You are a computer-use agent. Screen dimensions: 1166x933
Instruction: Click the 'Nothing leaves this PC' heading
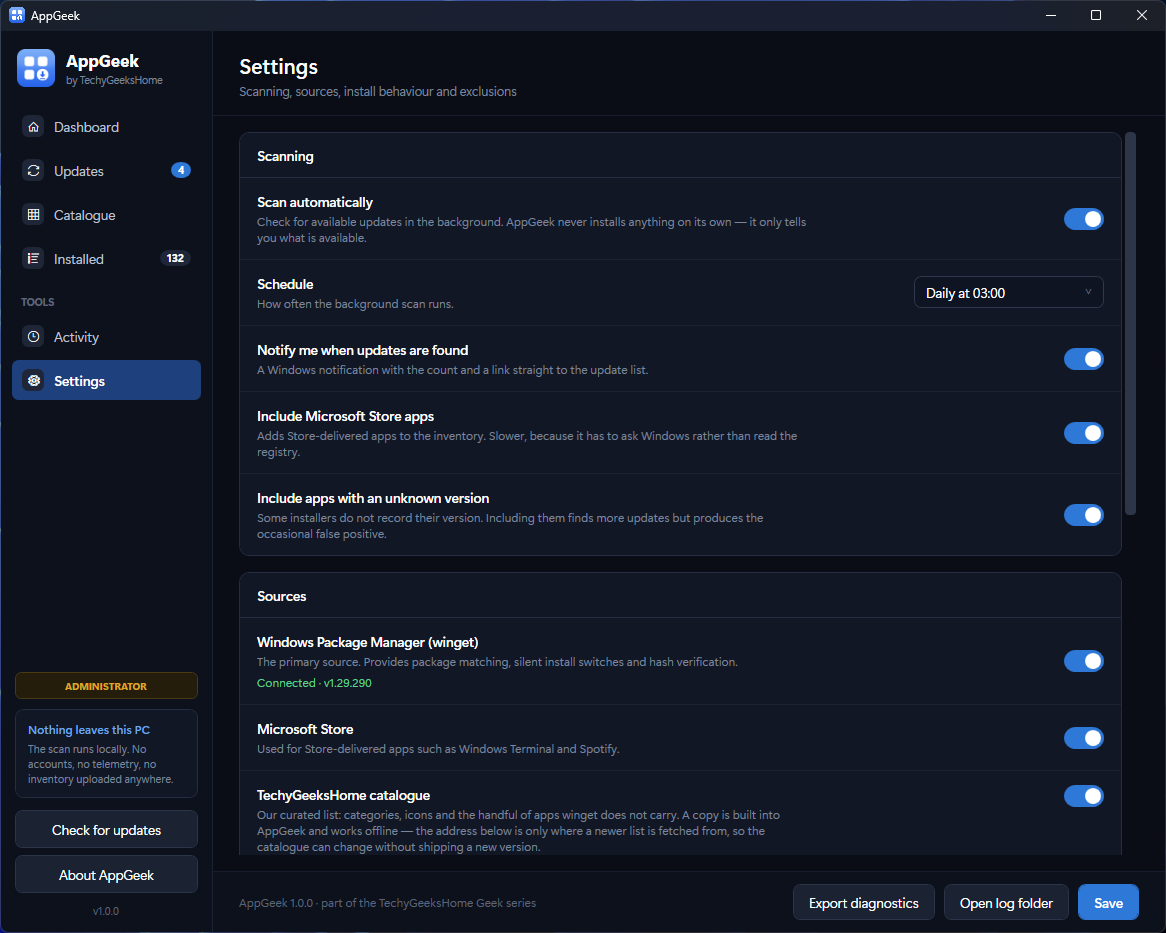88,730
